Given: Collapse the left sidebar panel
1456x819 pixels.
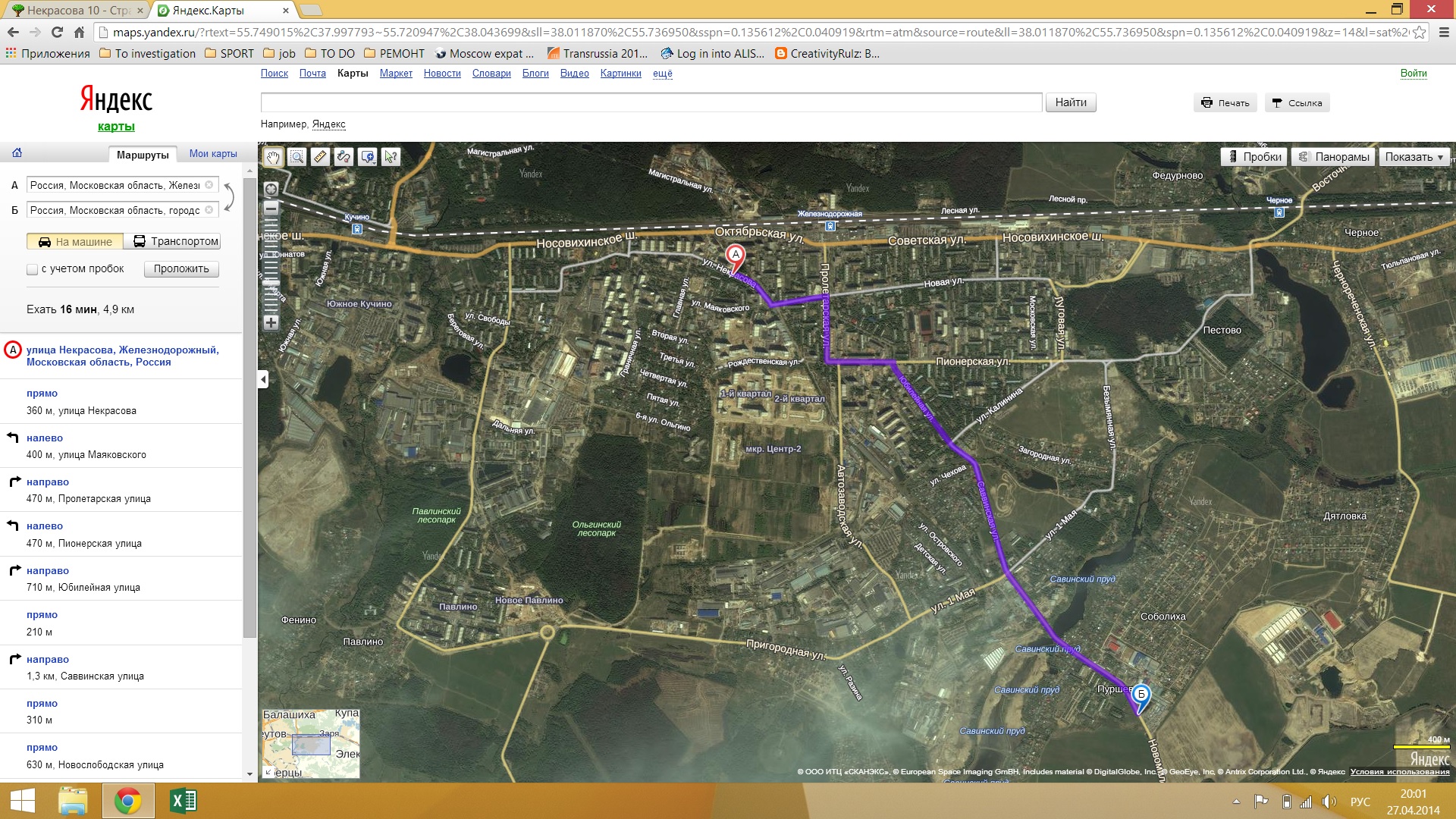Looking at the screenshot, I should (263, 379).
